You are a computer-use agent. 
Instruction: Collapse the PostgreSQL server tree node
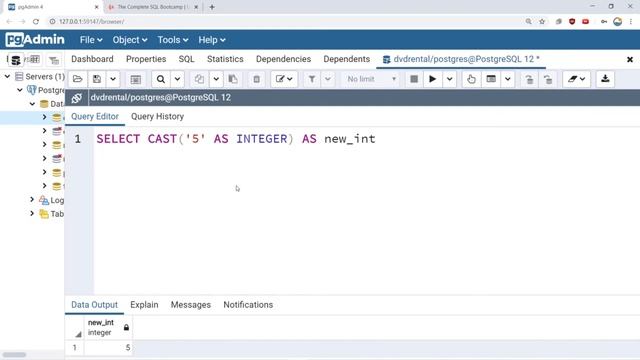(20, 90)
